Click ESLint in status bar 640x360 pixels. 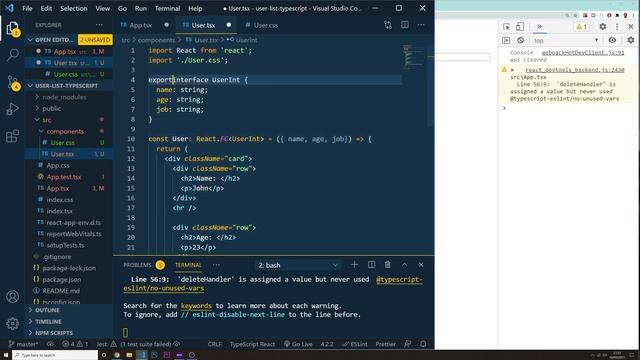[x=355, y=344]
